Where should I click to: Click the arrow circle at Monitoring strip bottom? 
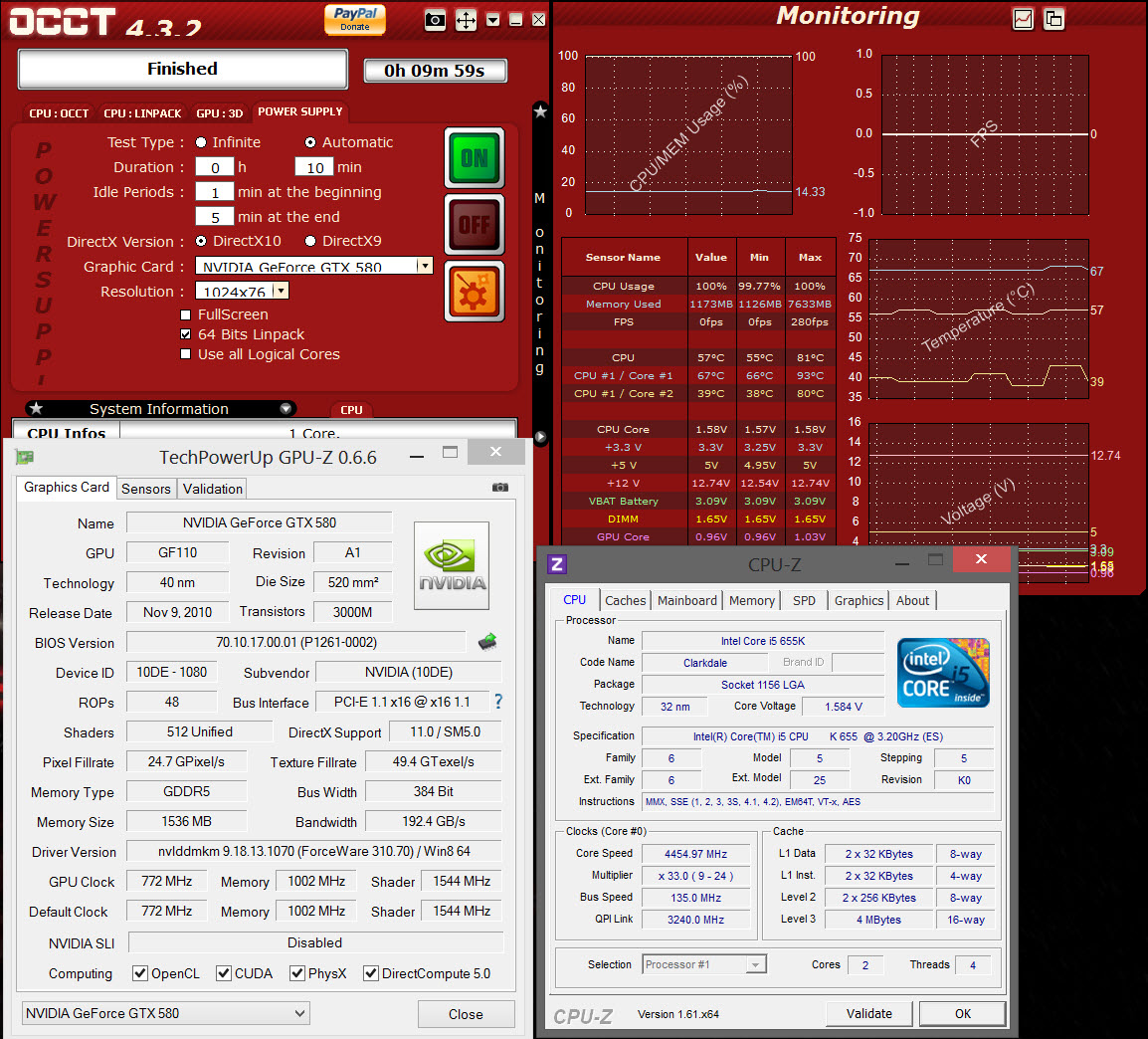coord(540,436)
